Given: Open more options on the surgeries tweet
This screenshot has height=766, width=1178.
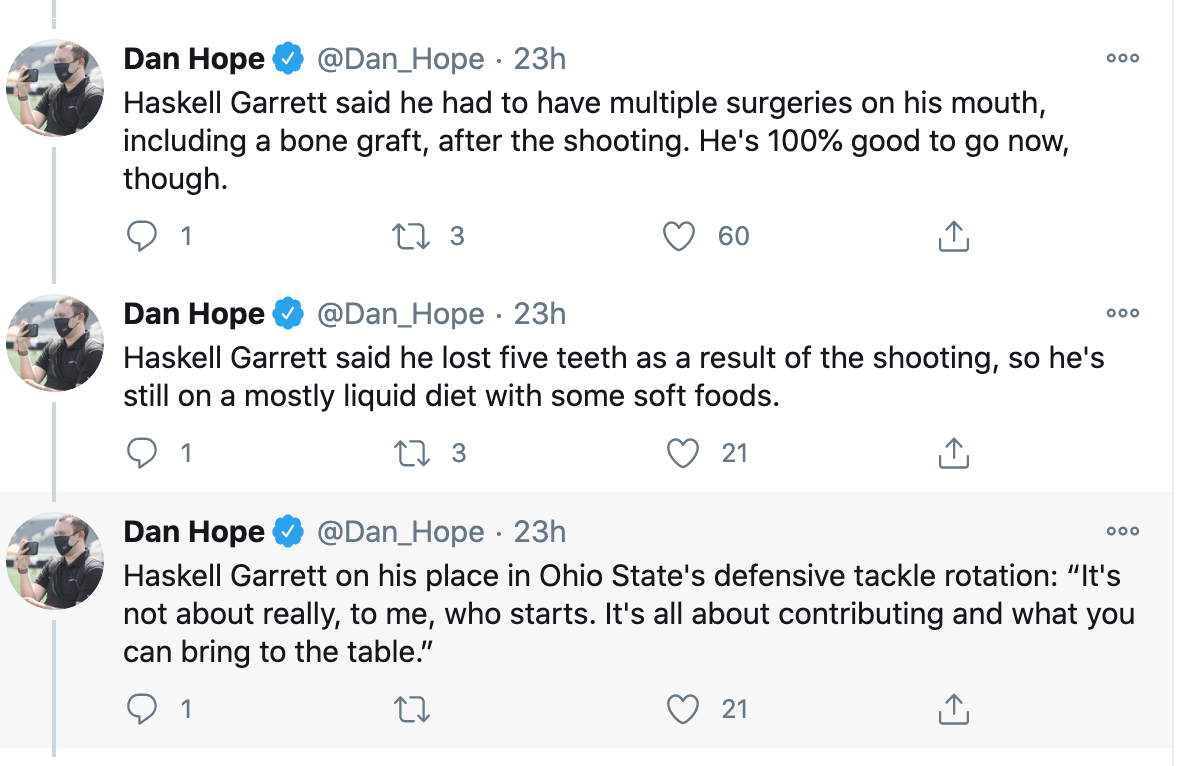Looking at the screenshot, I should coord(1122,58).
